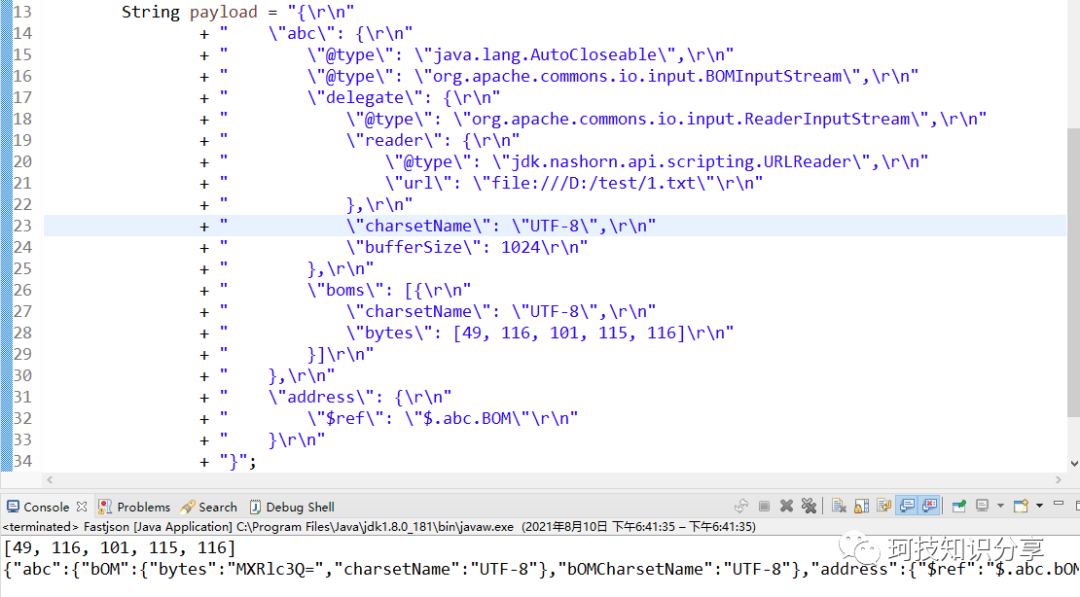The width and height of the screenshot is (1080, 597).
Task: Click 'charsetName' on highlighted line 23
Action: (418, 226)
